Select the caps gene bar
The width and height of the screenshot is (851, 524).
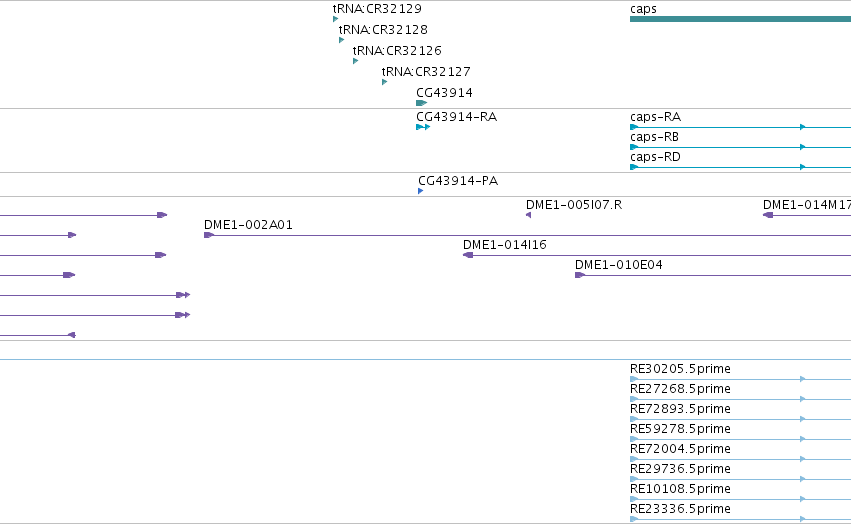tap(740, 19)
